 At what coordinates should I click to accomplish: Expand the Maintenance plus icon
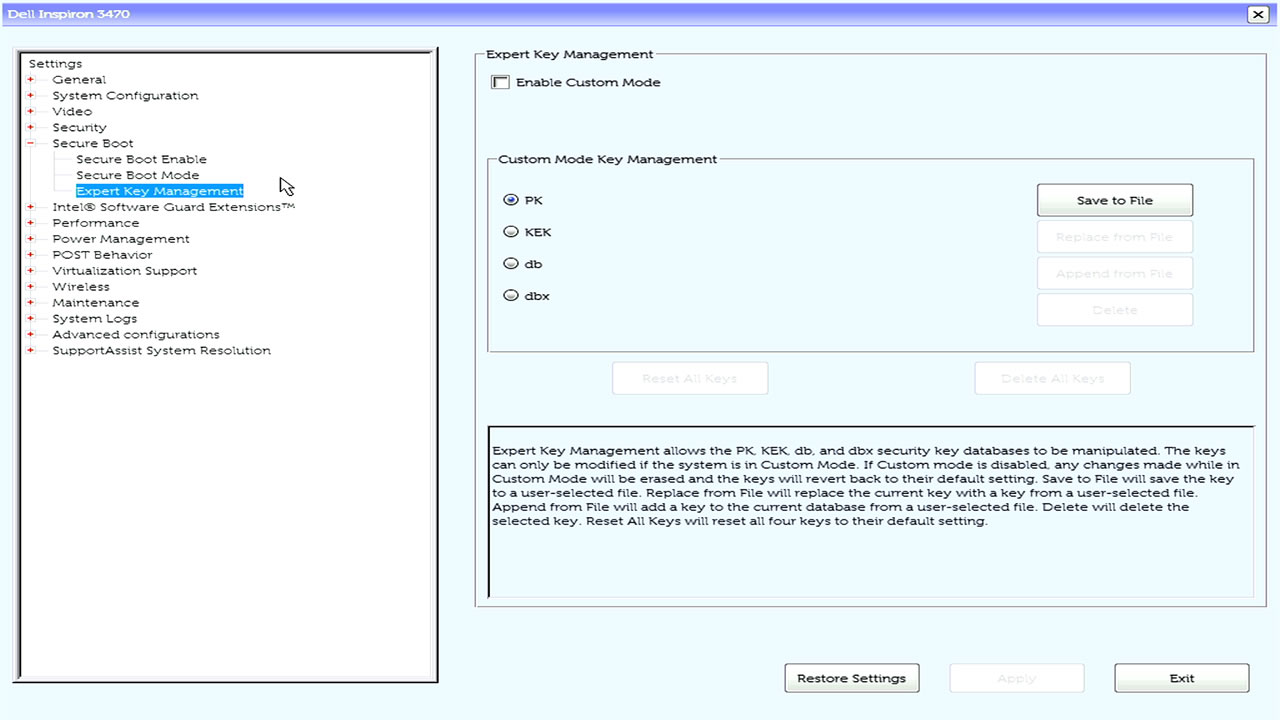point(31,303)
